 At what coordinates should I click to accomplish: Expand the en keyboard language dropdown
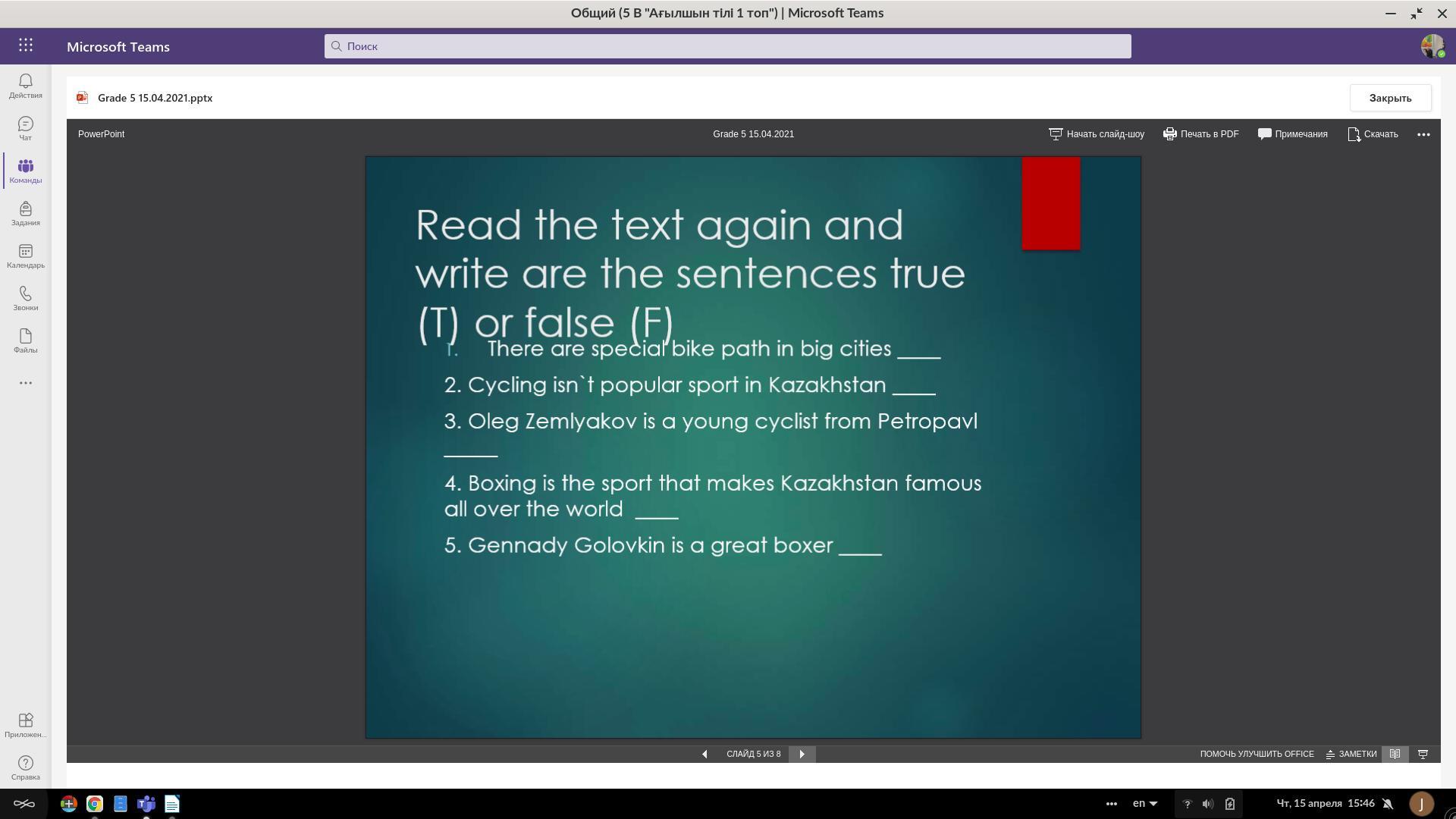tap(1145, 804)
